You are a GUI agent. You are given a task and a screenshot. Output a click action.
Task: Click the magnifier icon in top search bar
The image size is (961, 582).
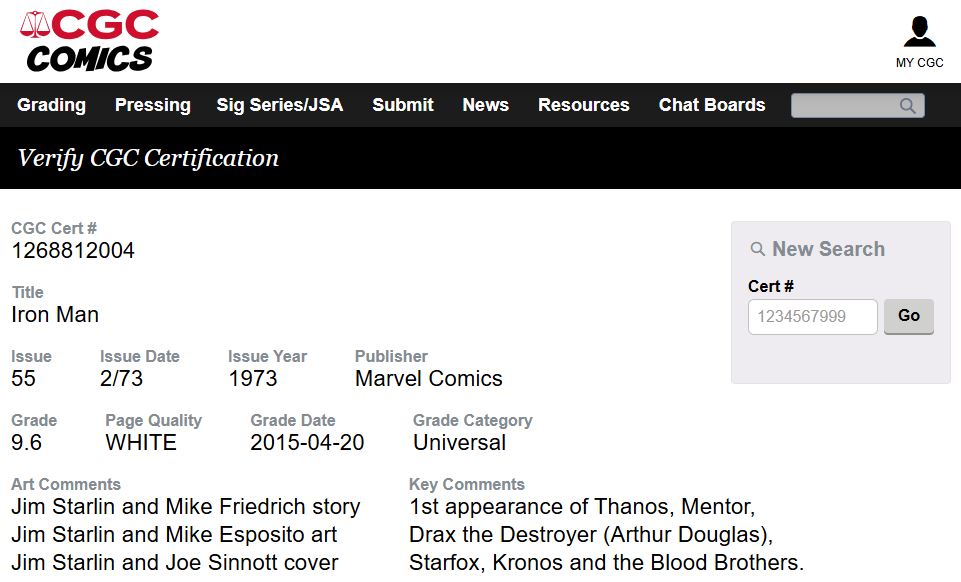(x=907, y=106)
